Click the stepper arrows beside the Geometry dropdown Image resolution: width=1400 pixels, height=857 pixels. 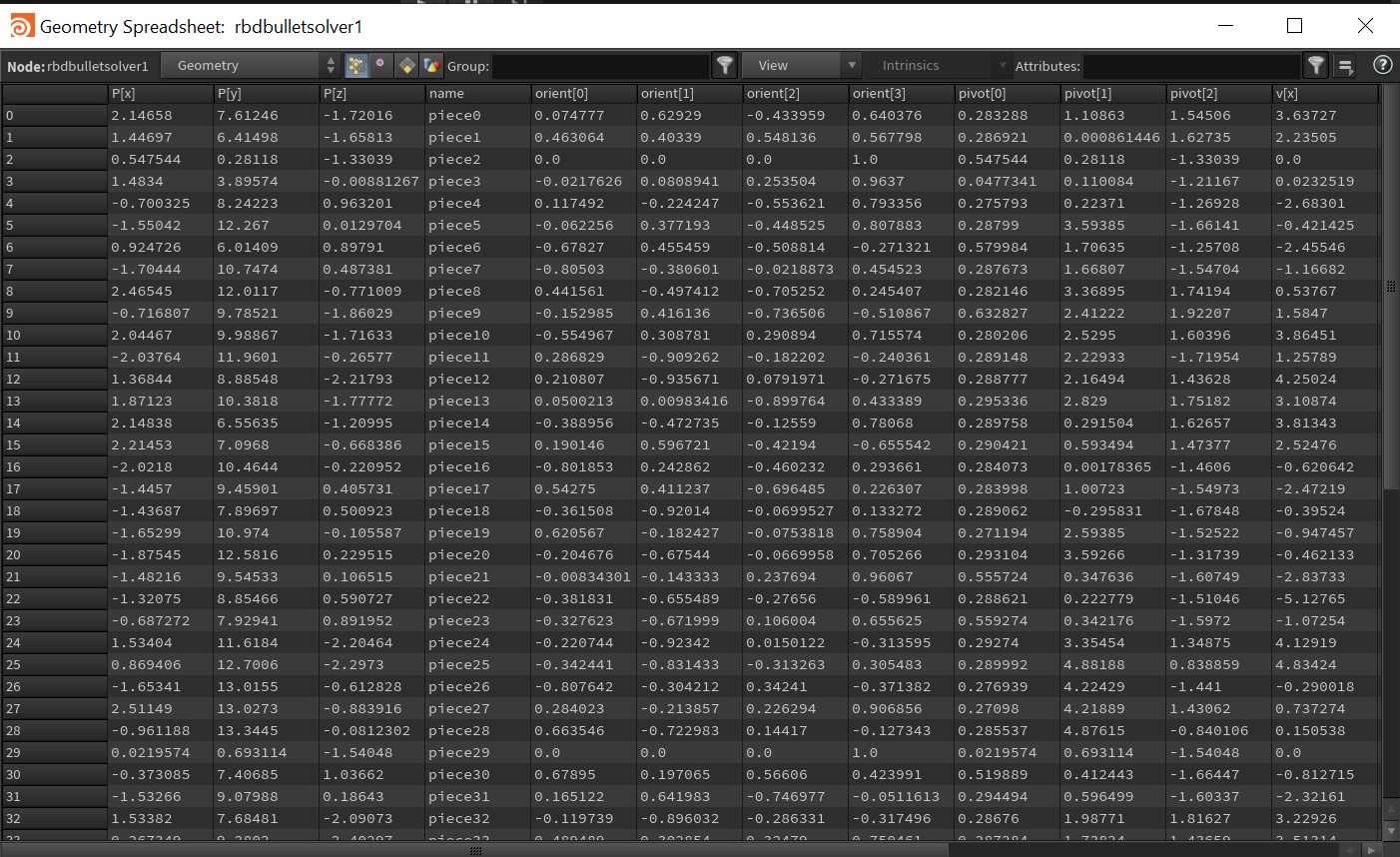click(331, 65)
